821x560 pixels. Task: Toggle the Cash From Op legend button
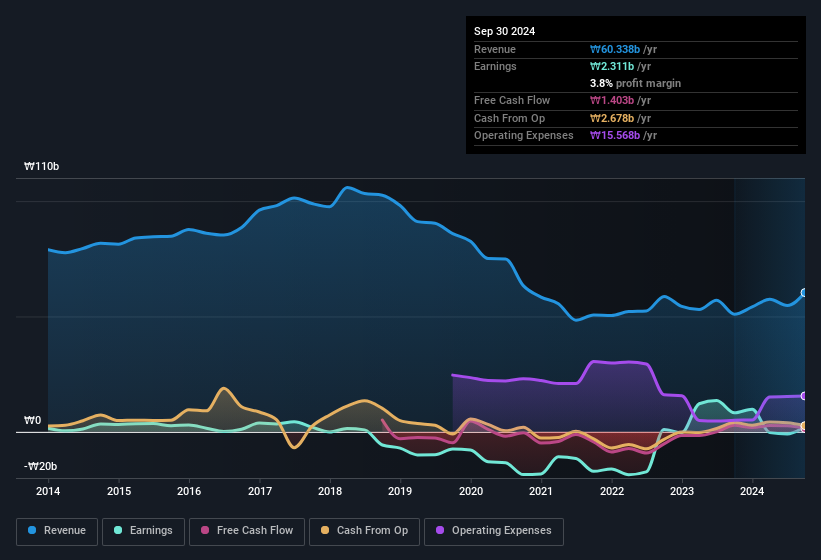[x=364, y=531]
